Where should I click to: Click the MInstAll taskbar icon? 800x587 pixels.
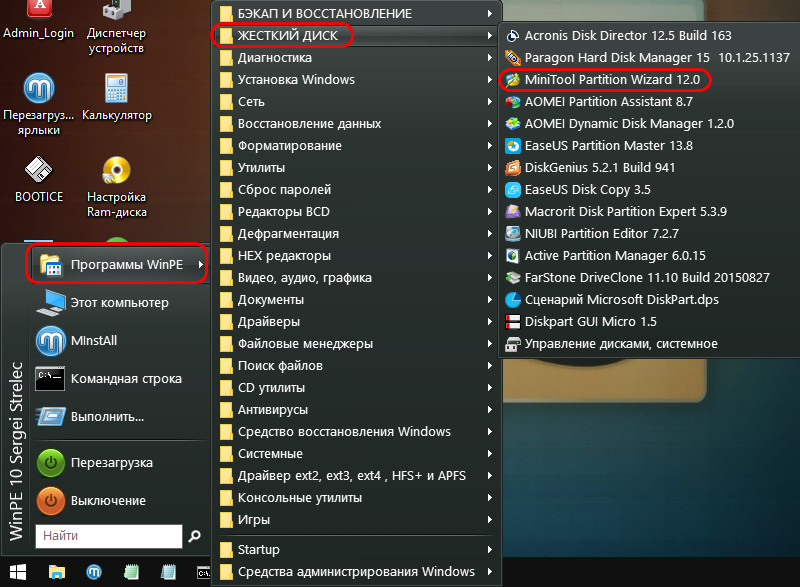coord(94,572)
